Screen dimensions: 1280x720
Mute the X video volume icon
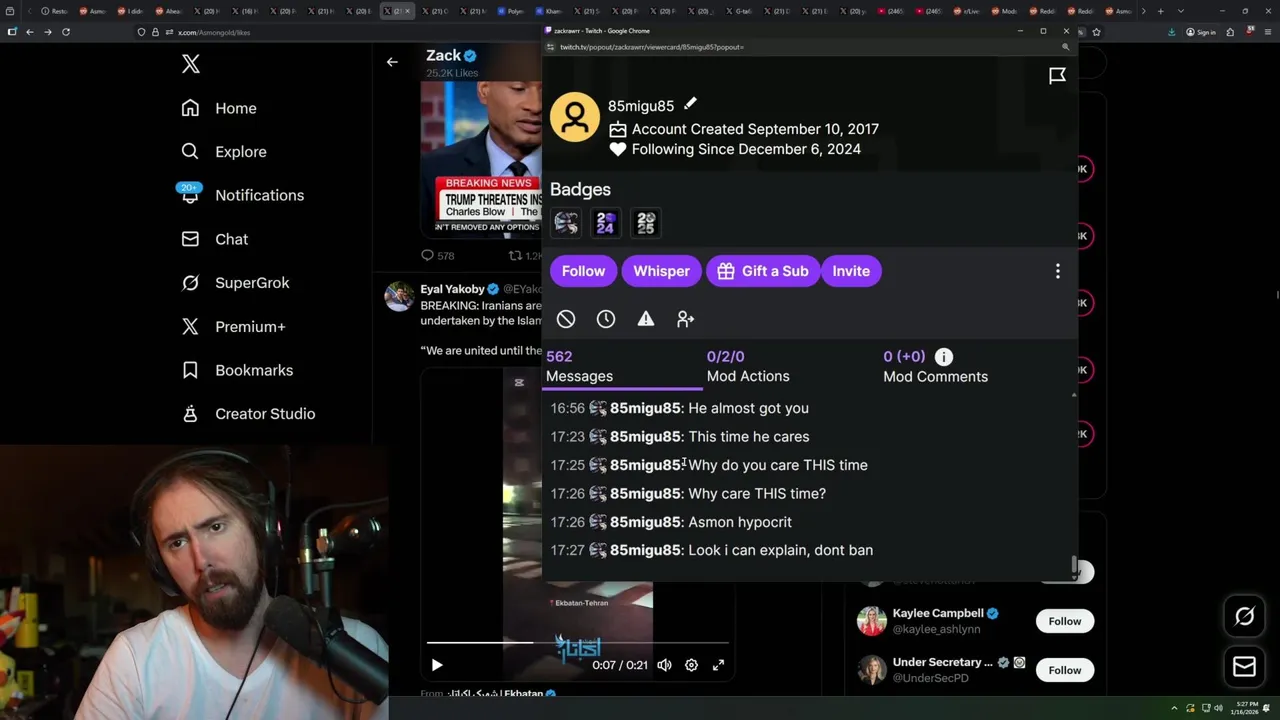tap(664, 665)
